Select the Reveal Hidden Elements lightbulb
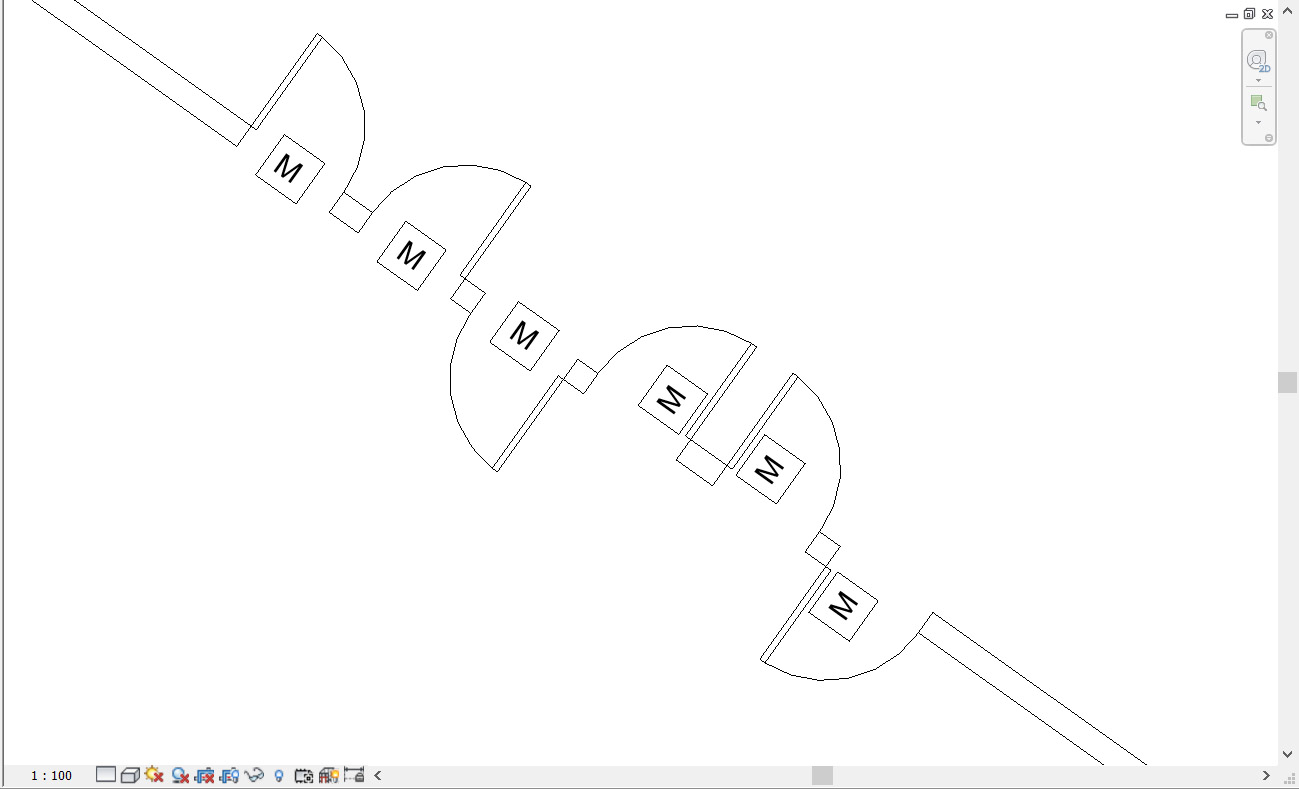The height and width of the screenshot is (789, 1299). pyautogui.click(x=279, y=775)
